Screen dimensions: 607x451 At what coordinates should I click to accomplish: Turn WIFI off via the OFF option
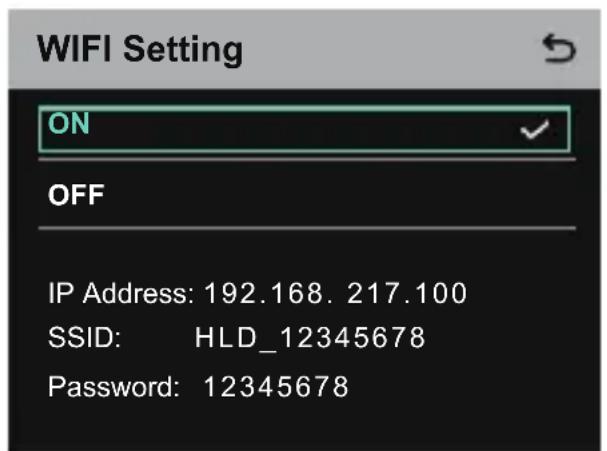[76, 195]
